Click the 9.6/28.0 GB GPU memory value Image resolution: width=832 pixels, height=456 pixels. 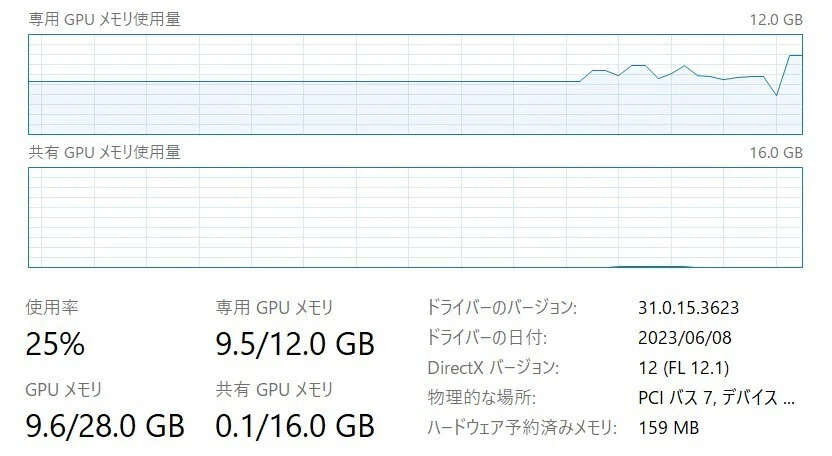point(105,426)
